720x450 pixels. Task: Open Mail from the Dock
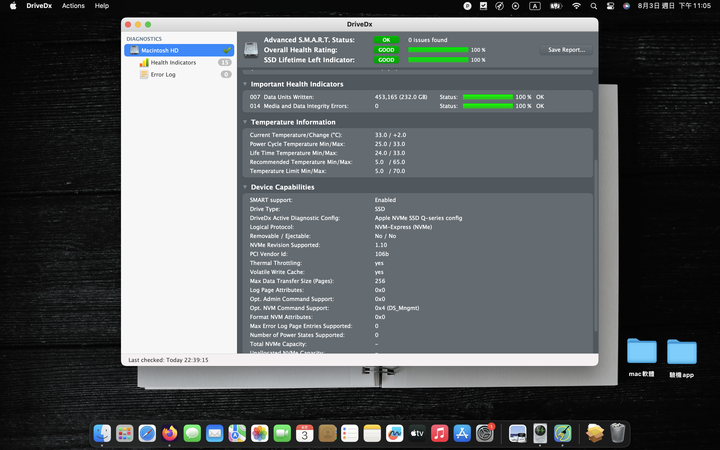coord(214,433)
